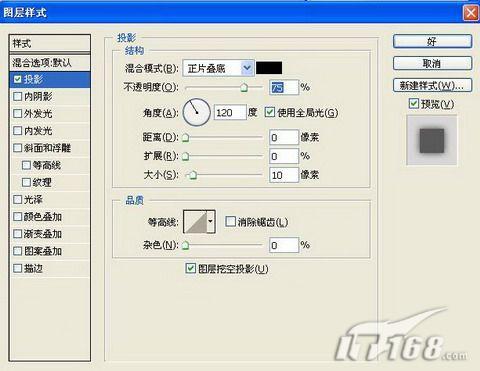
Task: Select the 斜面和浮雕 label in styles list
Action: (47, 148)
